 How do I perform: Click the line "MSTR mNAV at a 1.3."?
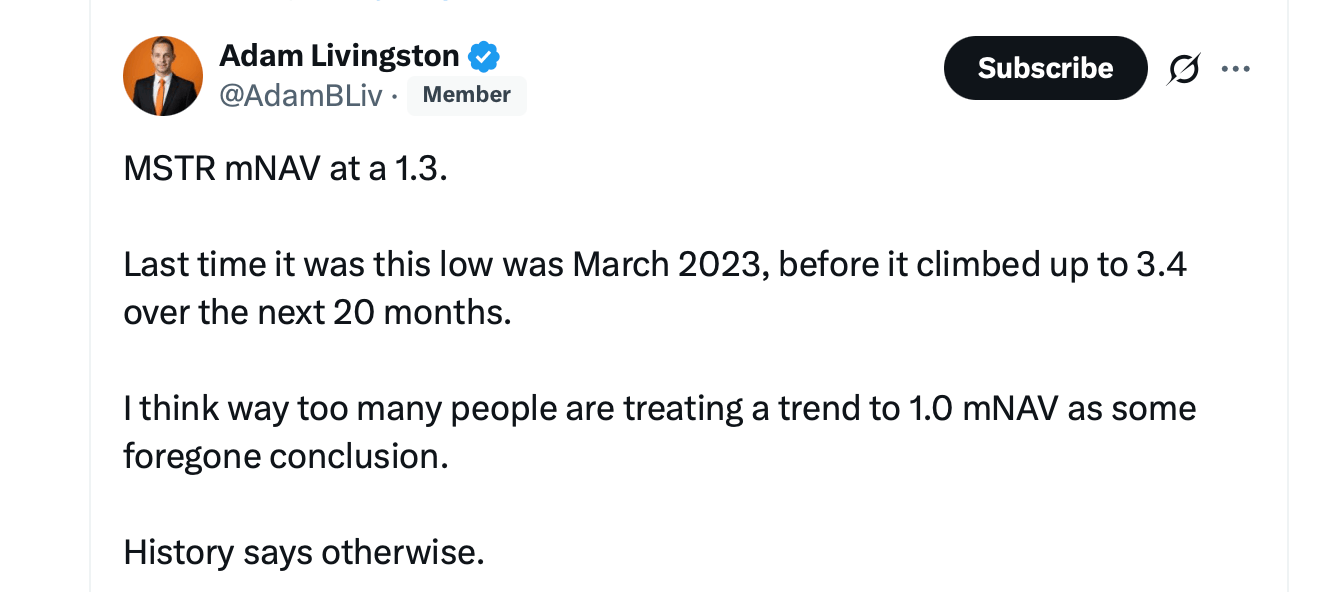click(x=285, y=169)
